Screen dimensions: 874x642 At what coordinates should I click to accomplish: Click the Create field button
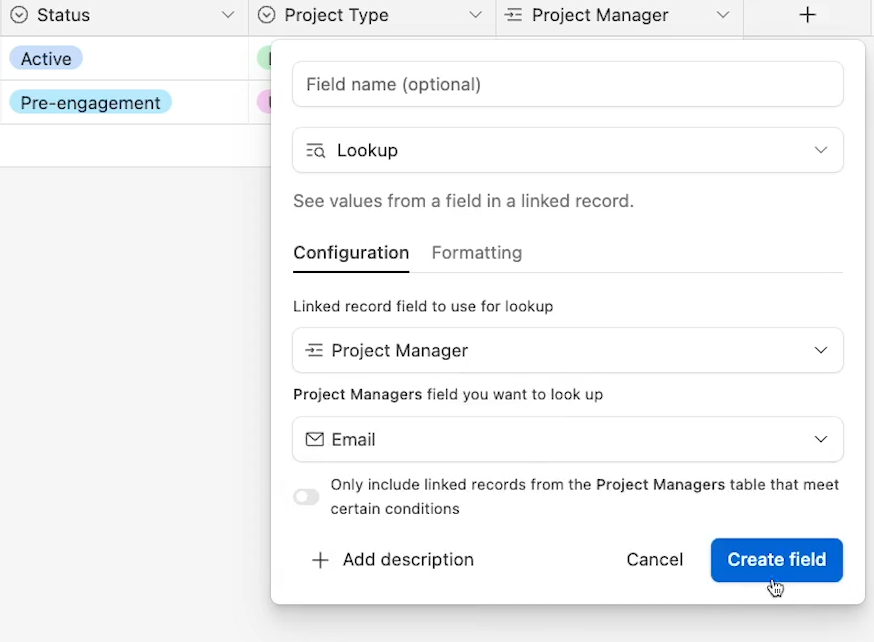pyautogui.click(x=776, y=560)
